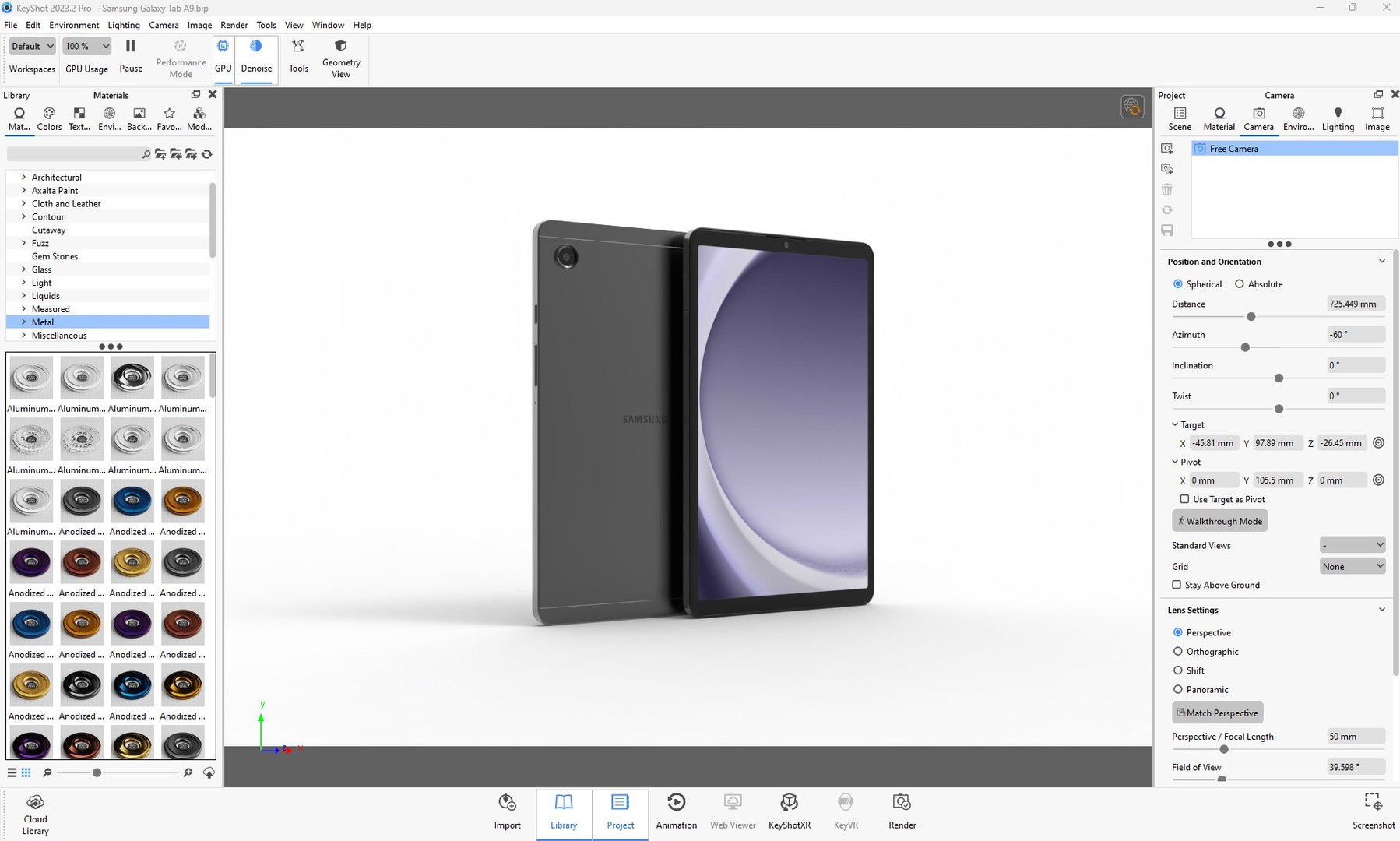Image resolution: width=1400 pixels, height=841 pixels.
Task: Open the Tools toolbar button
Action: [298, 56]
